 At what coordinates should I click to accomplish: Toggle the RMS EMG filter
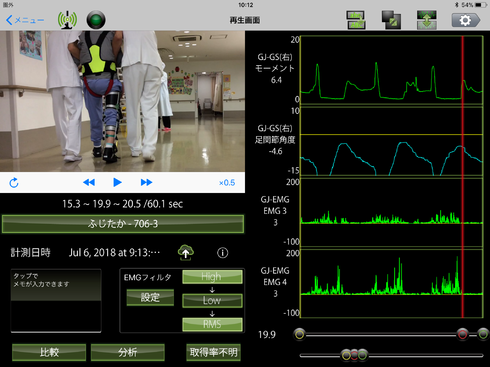[x=212, y=324]
